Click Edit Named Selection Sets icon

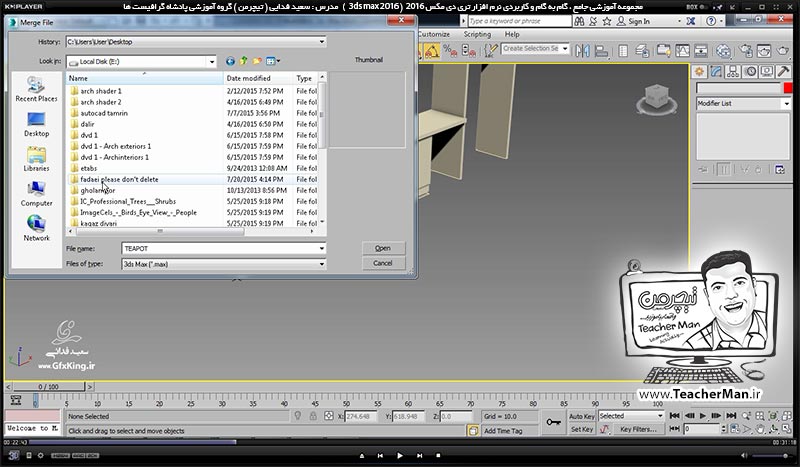click(x=490, y=51)
